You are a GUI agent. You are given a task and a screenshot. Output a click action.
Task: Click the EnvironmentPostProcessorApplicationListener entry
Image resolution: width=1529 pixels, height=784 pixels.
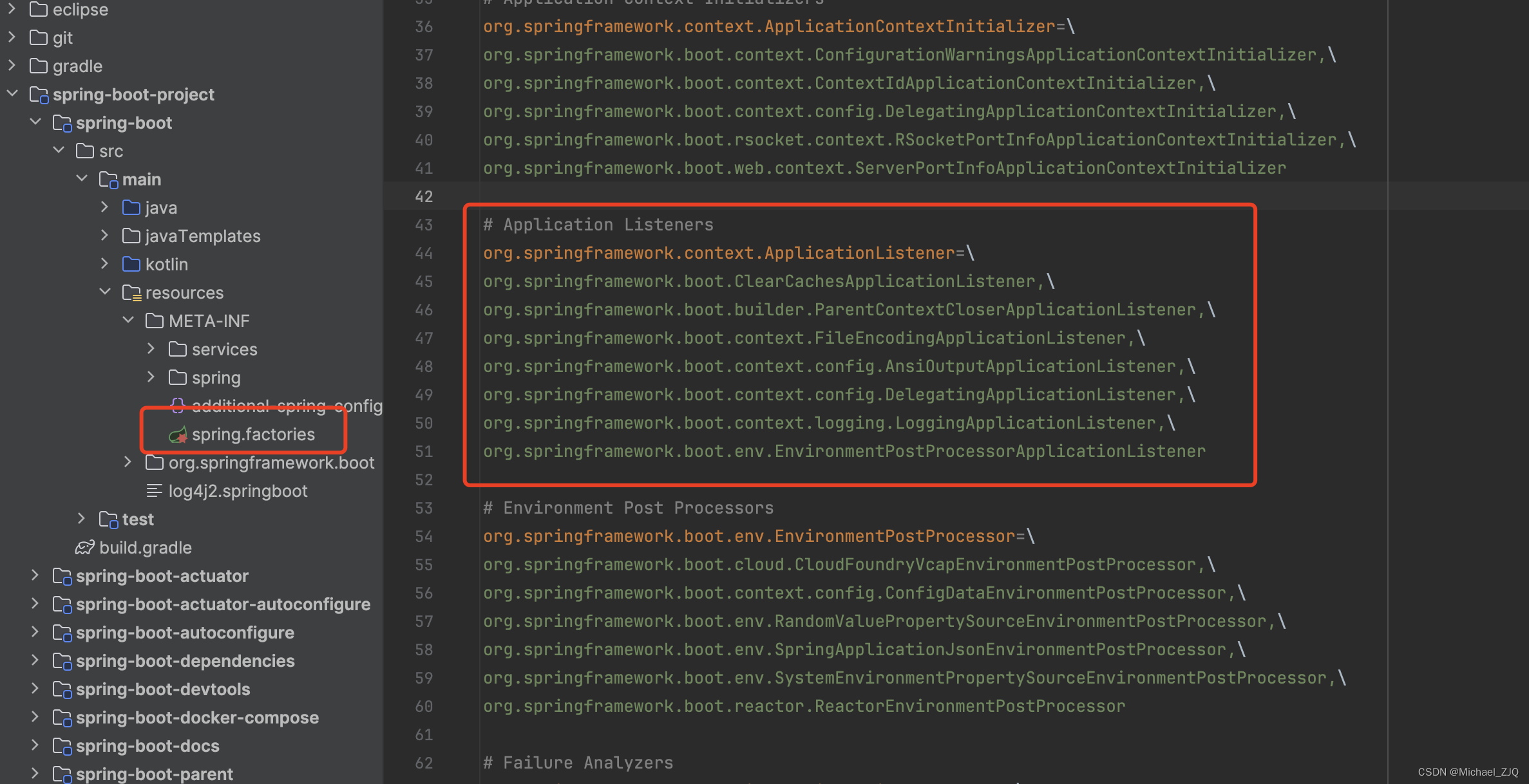(844, 451)
